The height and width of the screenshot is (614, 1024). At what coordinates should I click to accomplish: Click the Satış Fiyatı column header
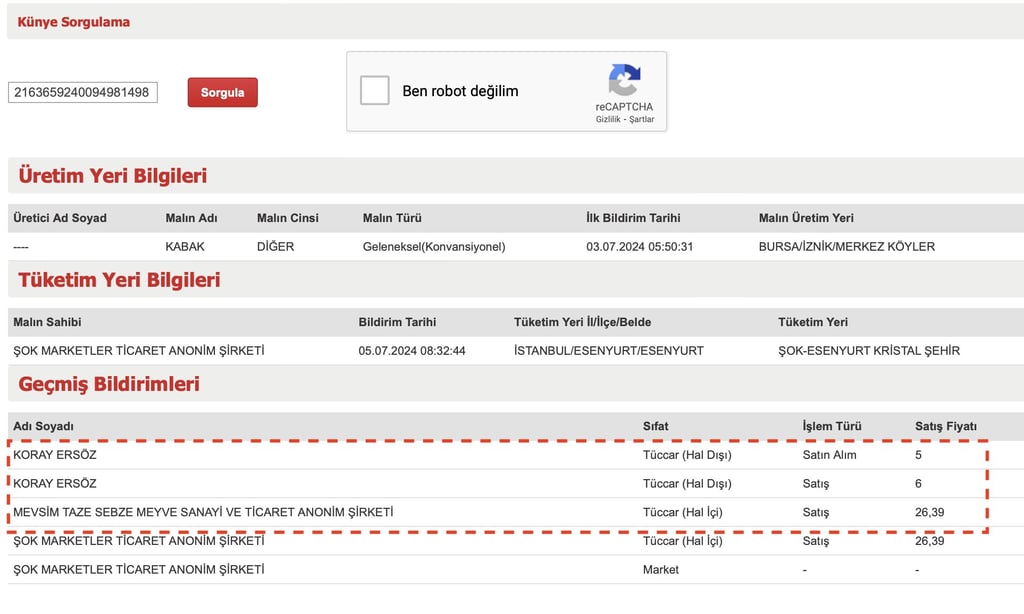946,427
